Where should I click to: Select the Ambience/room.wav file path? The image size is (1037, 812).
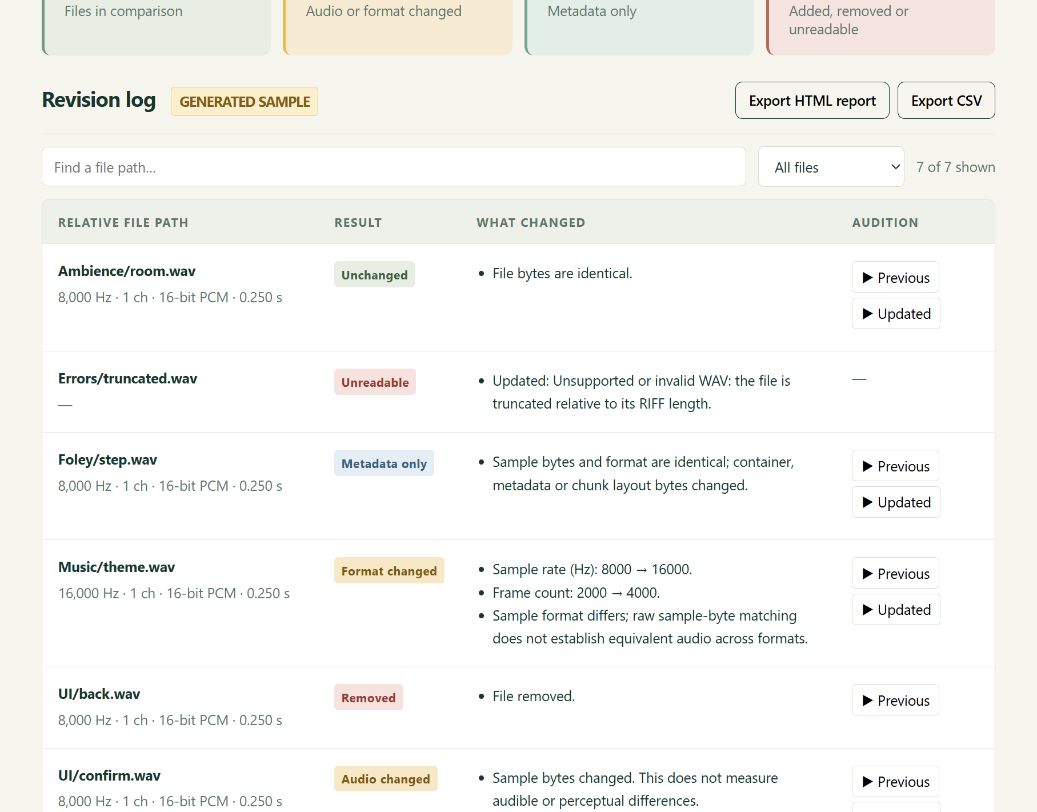(127, 271)
